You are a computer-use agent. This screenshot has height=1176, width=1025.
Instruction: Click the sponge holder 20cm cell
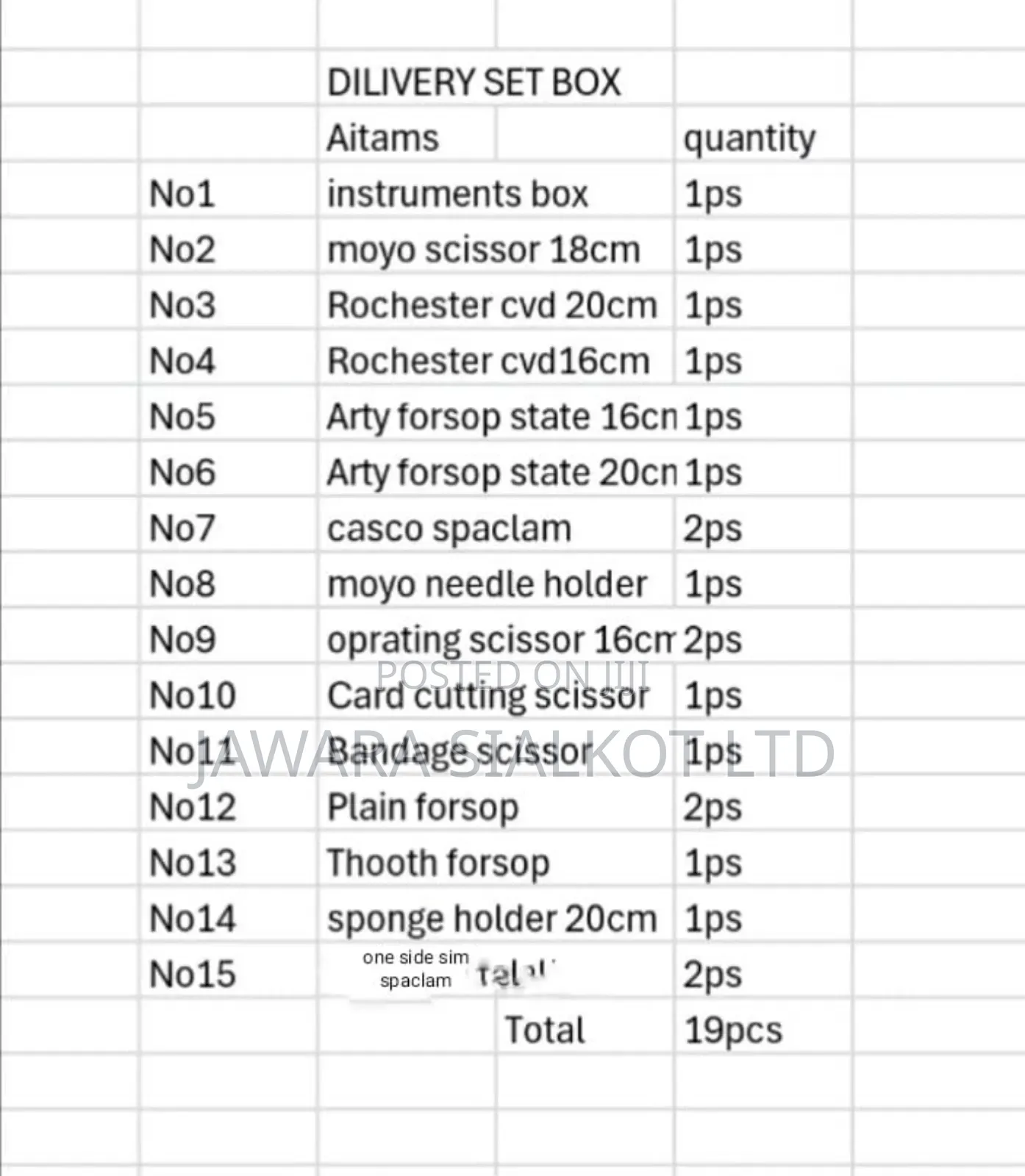(x=496, y=917)
